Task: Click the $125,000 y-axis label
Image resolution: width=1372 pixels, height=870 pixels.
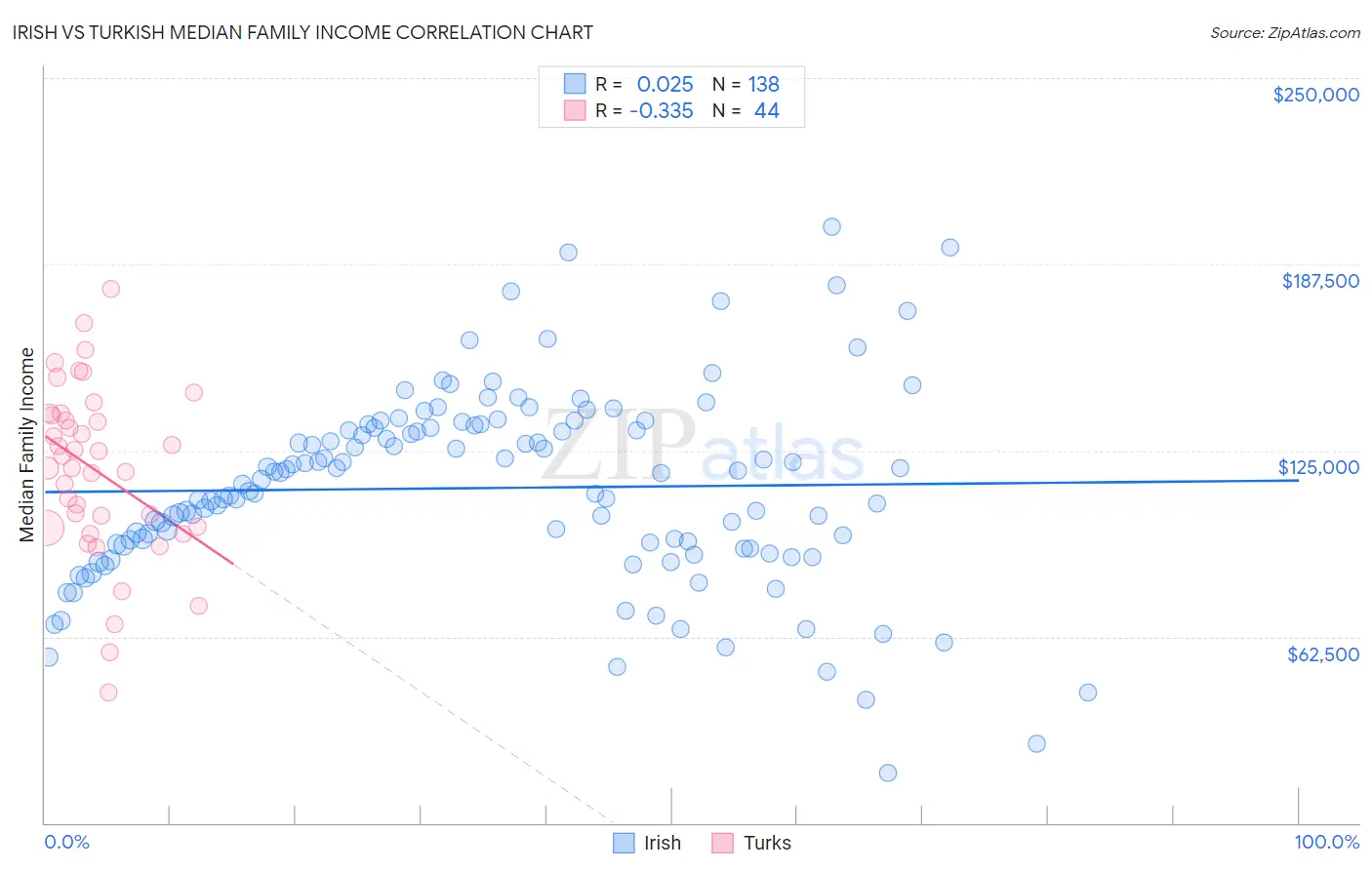Action: [x=1319, y=467]
